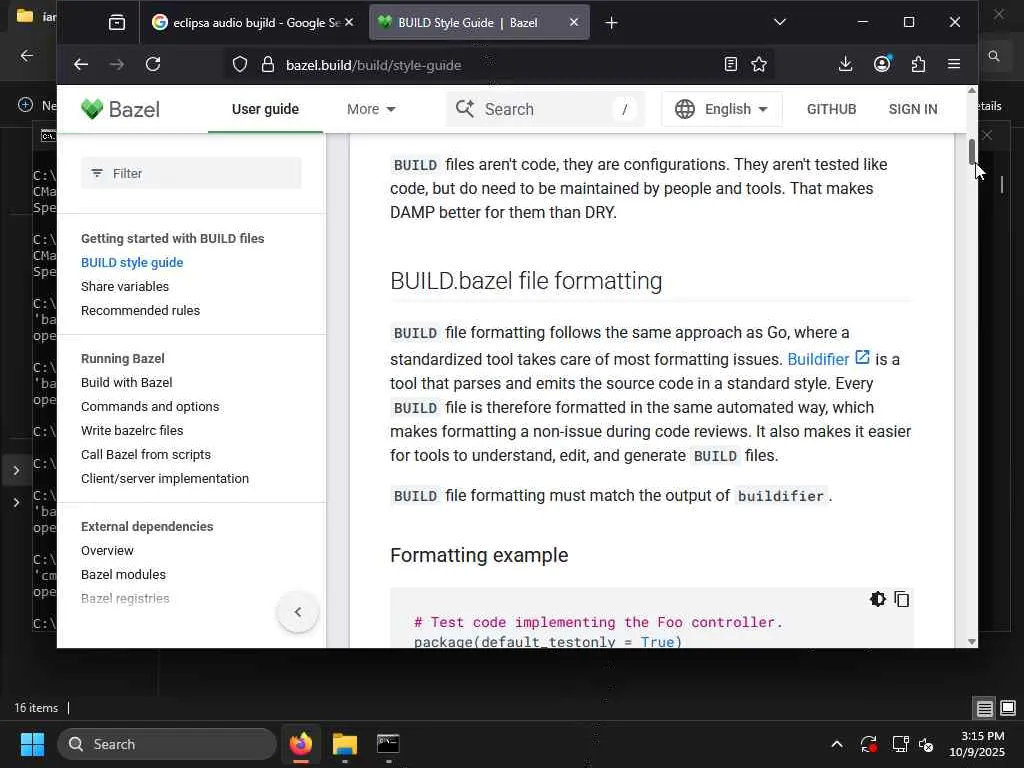Show hidden tray icons chevron
Screen dimensions: 1024x768
coord(837,744)
